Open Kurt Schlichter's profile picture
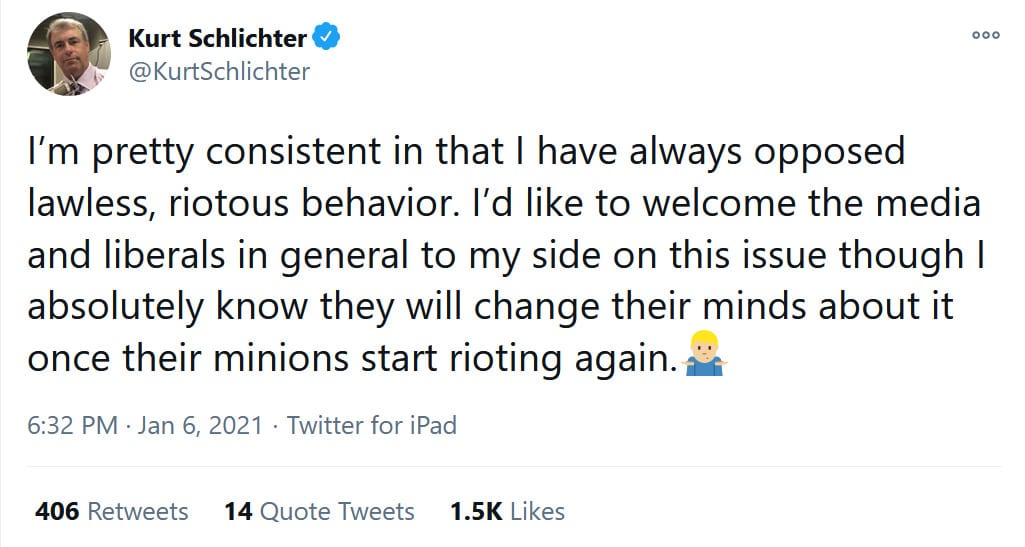Viewport: 1025px width, 547px height. pos(68,55)
